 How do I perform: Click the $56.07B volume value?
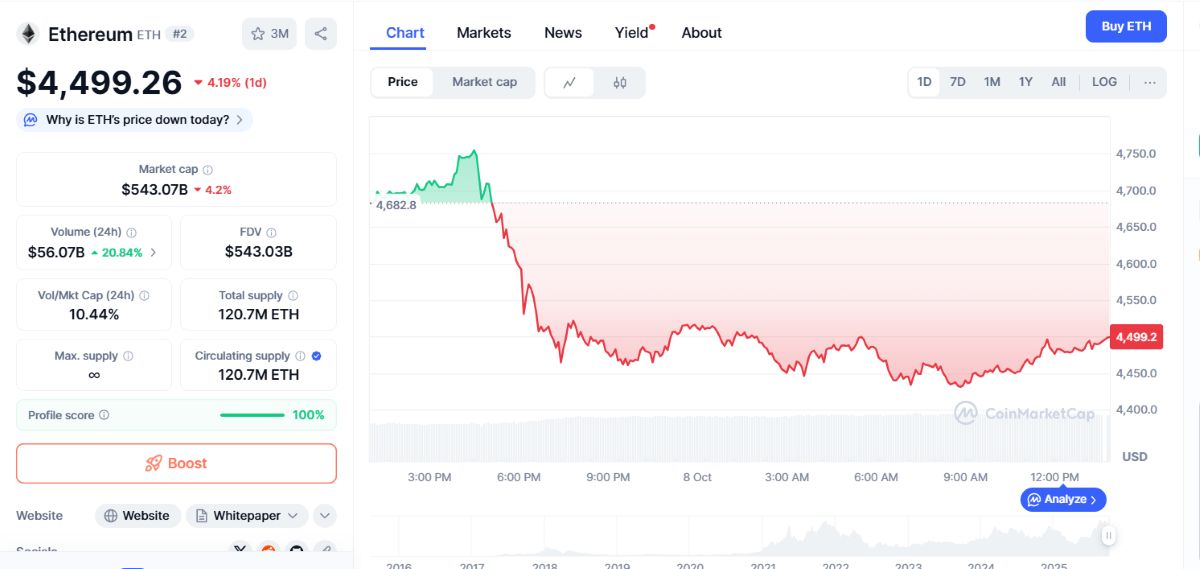click(x=56, y=252)
